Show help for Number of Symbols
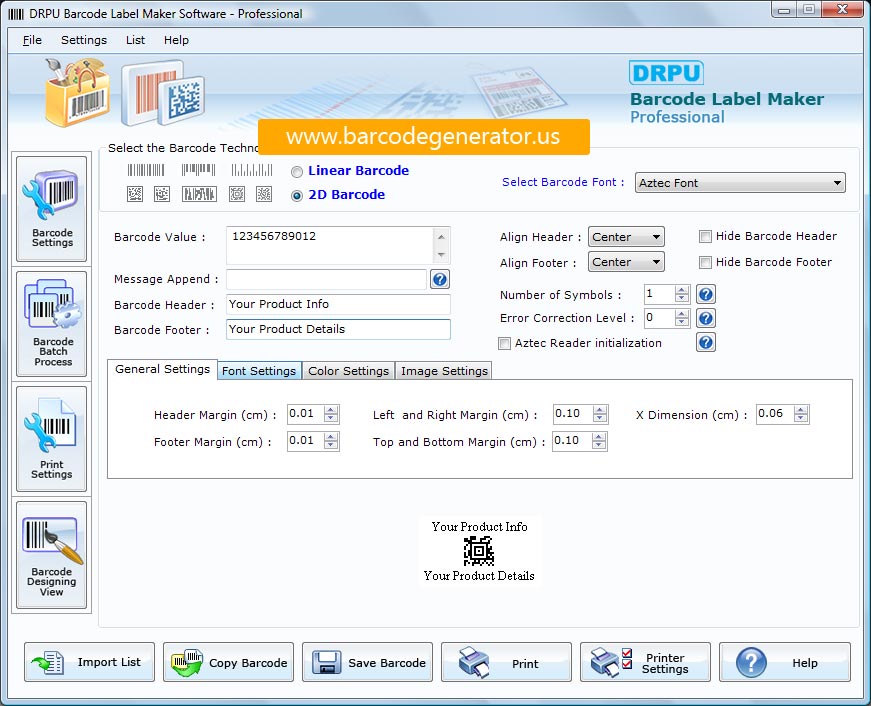The width and height of the screenshot is (871, 706). [x=705, y=294]
